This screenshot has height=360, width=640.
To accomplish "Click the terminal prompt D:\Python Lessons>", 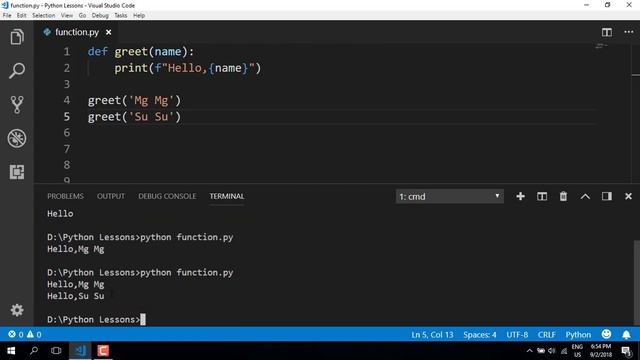I will [93, 320].
